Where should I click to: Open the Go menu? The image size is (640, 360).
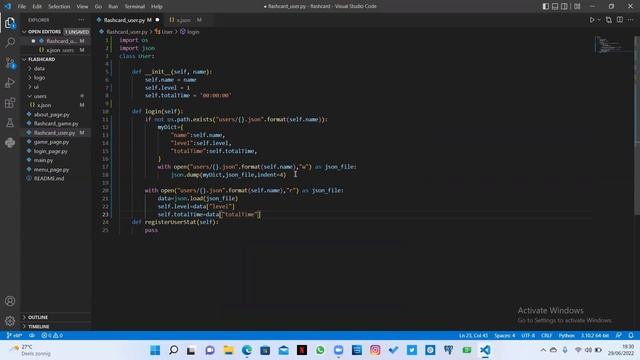[x=98, y=6]
